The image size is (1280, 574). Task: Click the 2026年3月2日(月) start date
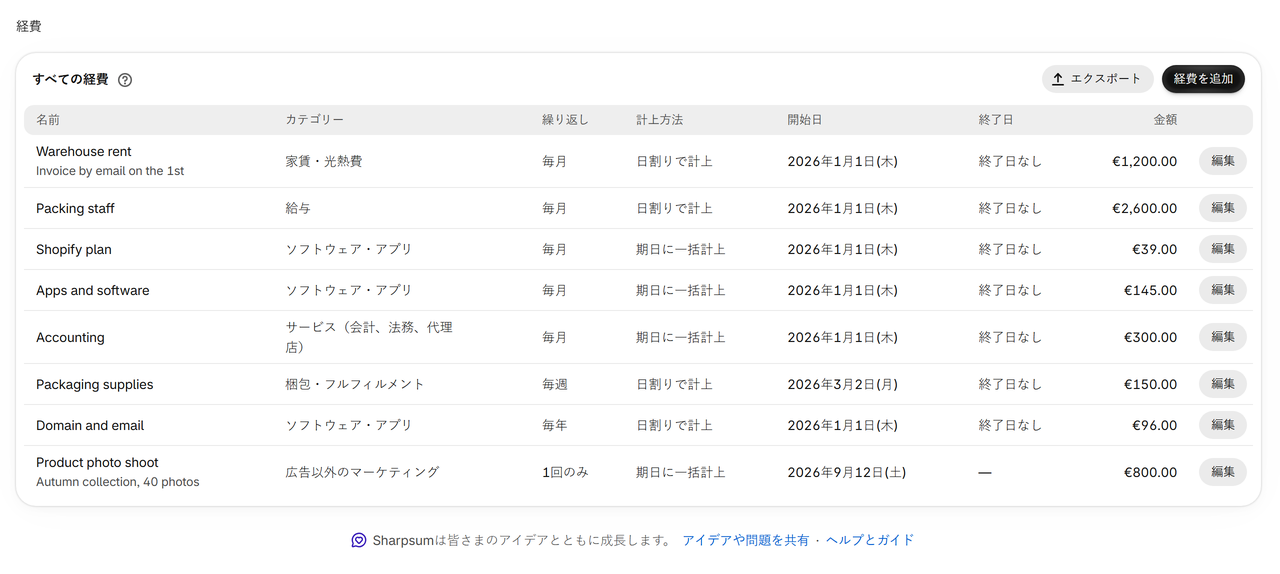click(x=842, y=384)
